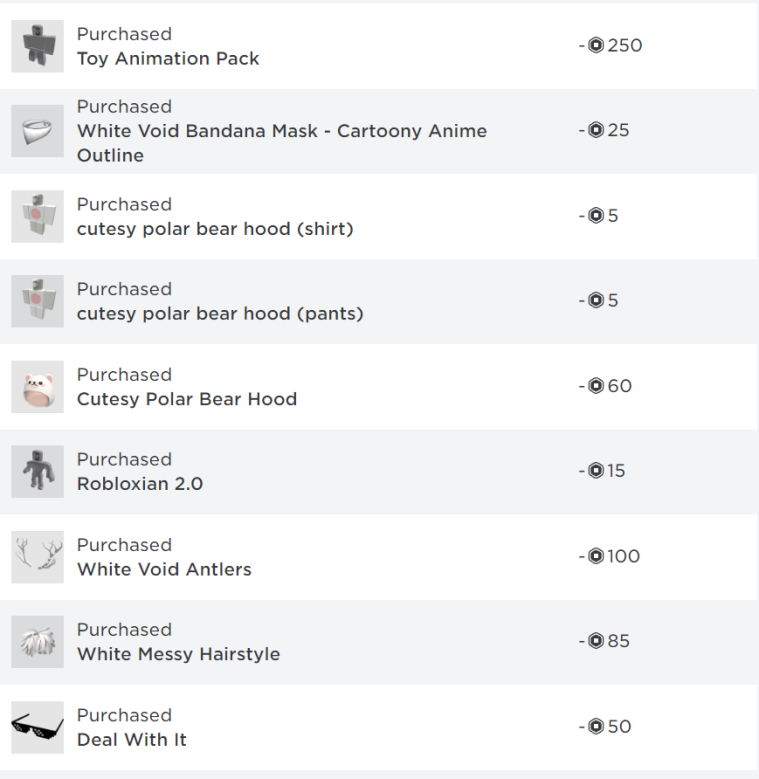This screenshot has width=759, height=779.
Task: Click the Robux icon beside 100
Action: (x=596, y=556)
